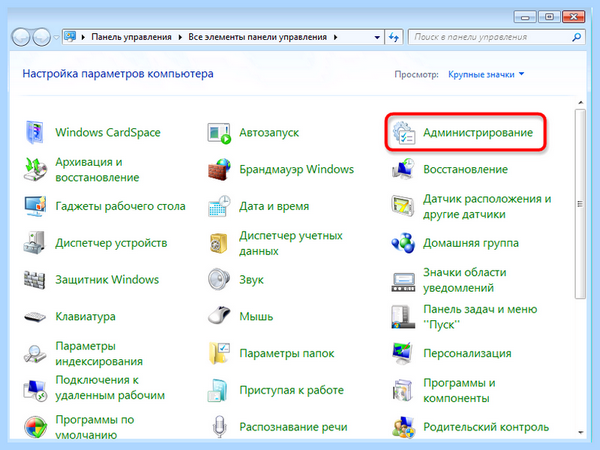The width and height of the screenshot is (600, 450).
Task: Open the Персонализация monitor icon
Action: [x=403, y=353]
